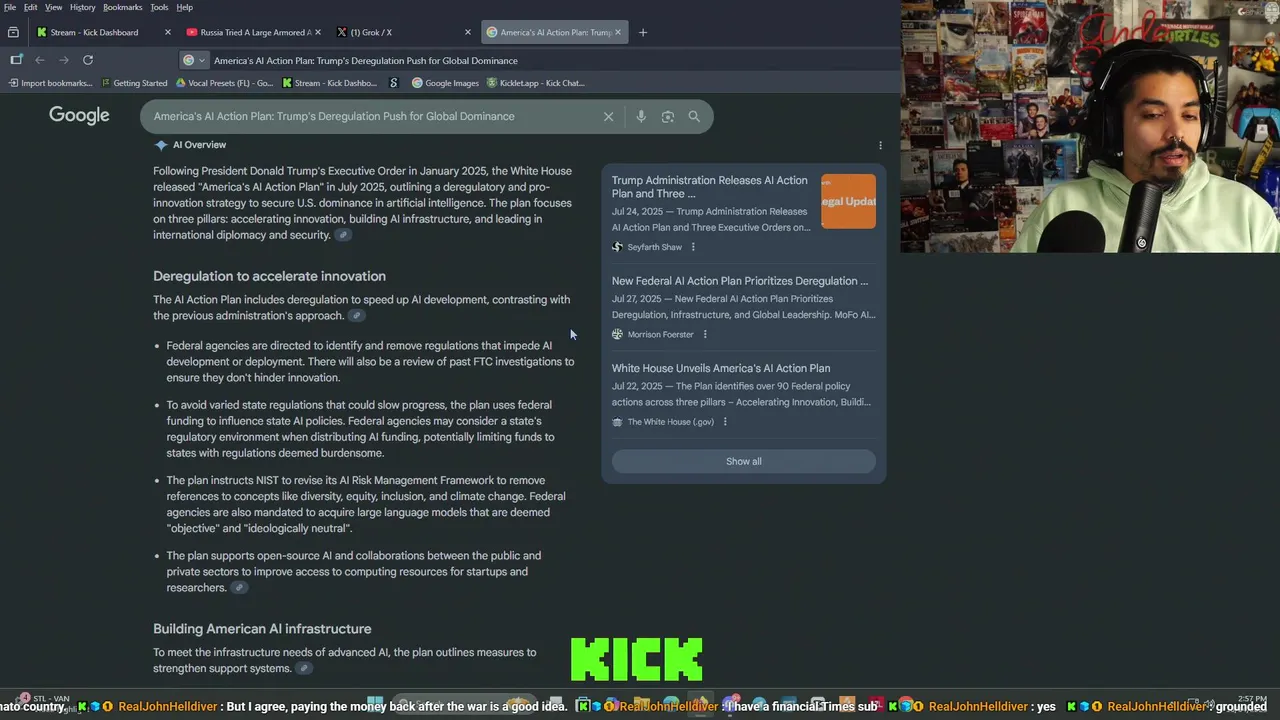This screenshot has height=720, width=1280.
Task: Open Trump Administration Releases AI Action Plan article
Action: pos(709,187)
